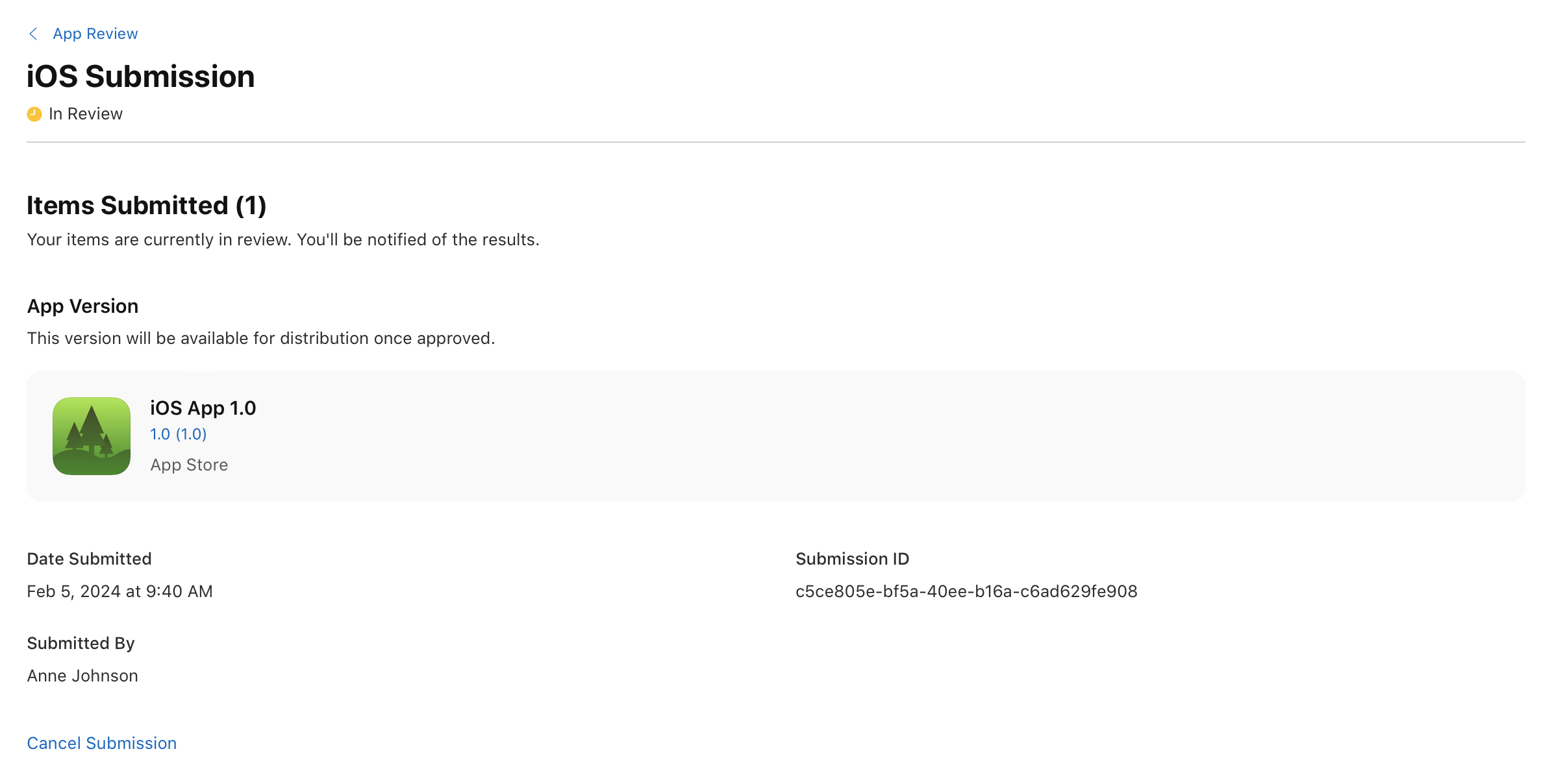Open the App Review page link

pyautogui.click(x=95, y=33)
